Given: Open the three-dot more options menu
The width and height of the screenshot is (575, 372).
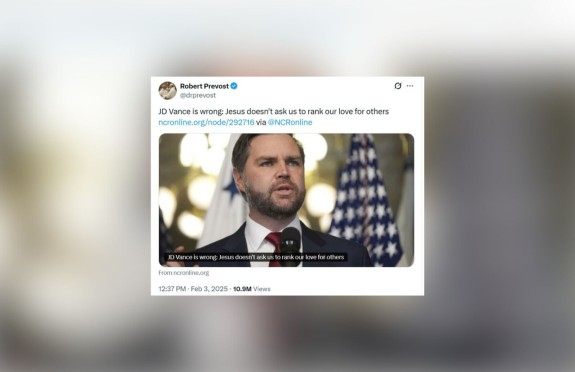Looking at the screenshot, I should [410, 86].
